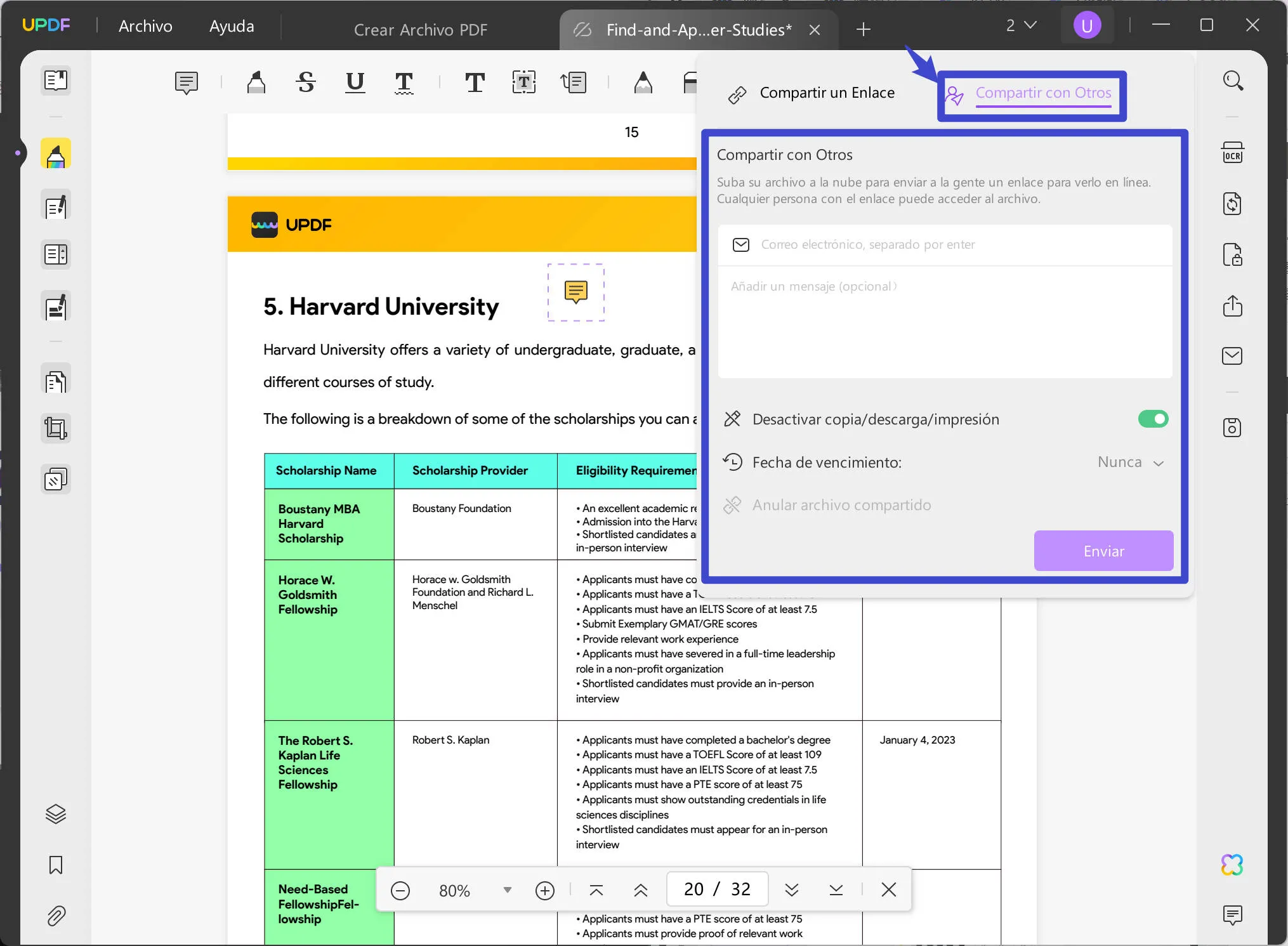Open the Archivo menu
Viewport: 1288px width, 946px height.
coord(145,26)
